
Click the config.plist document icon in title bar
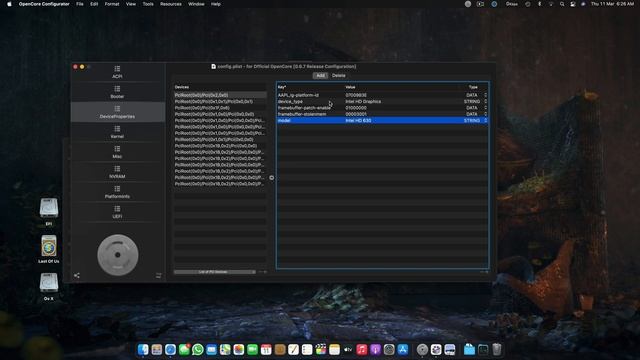click(x=213, y=66)
